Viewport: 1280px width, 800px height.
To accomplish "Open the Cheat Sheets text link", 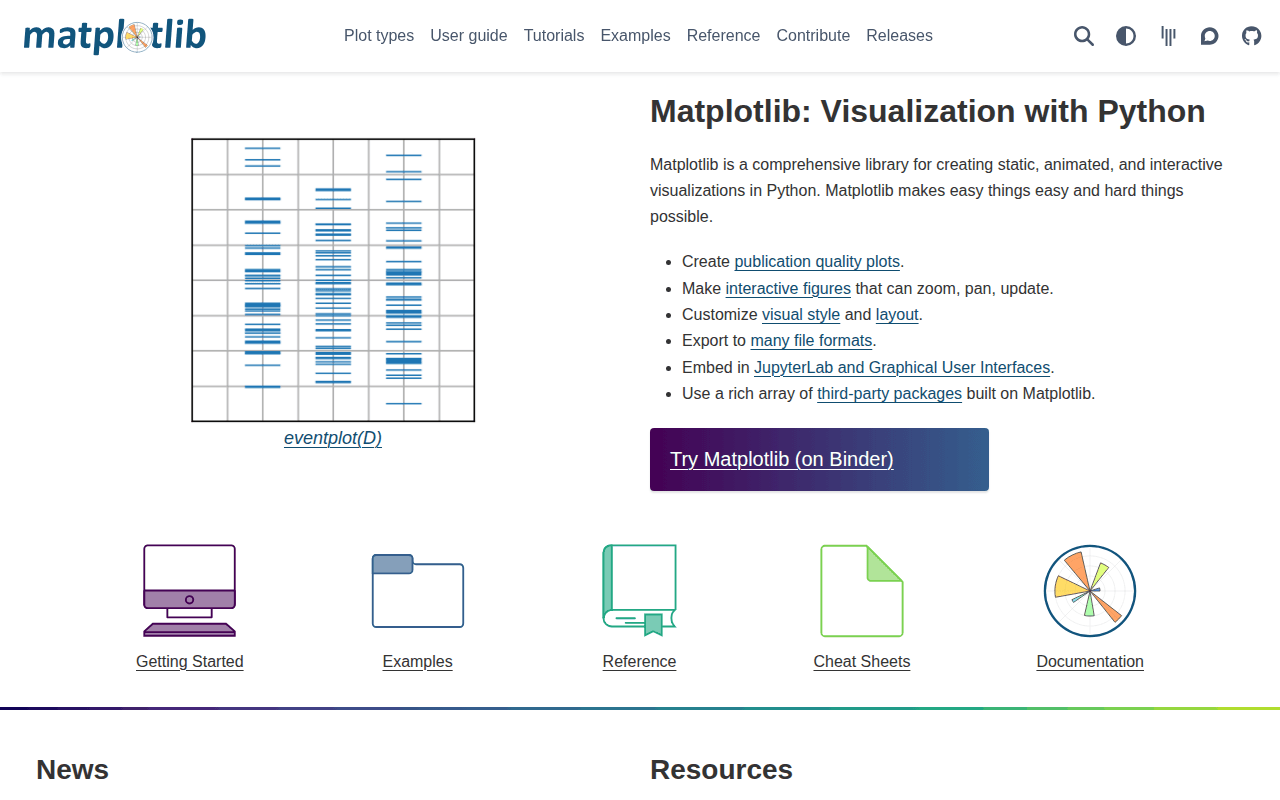I will 862,662.
